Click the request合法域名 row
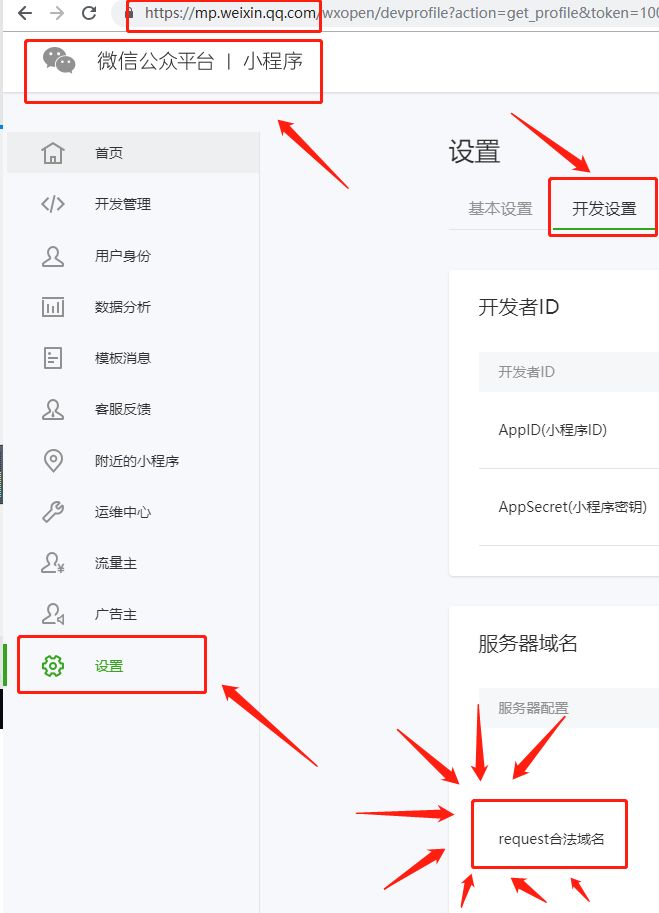 tap(551, 838)
